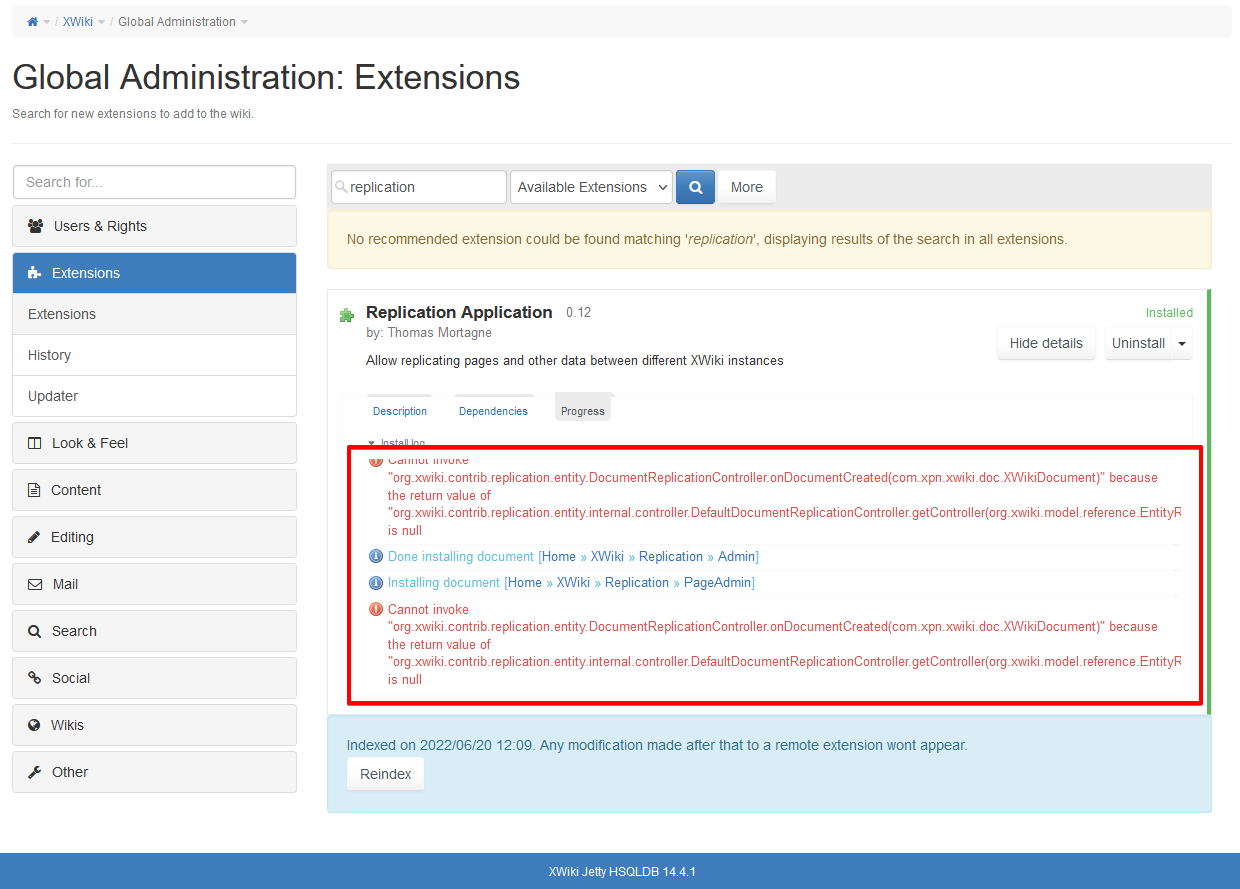Screen dimensions: 1240x889
Task: Click the Uninstall button
Action: 1138,343
